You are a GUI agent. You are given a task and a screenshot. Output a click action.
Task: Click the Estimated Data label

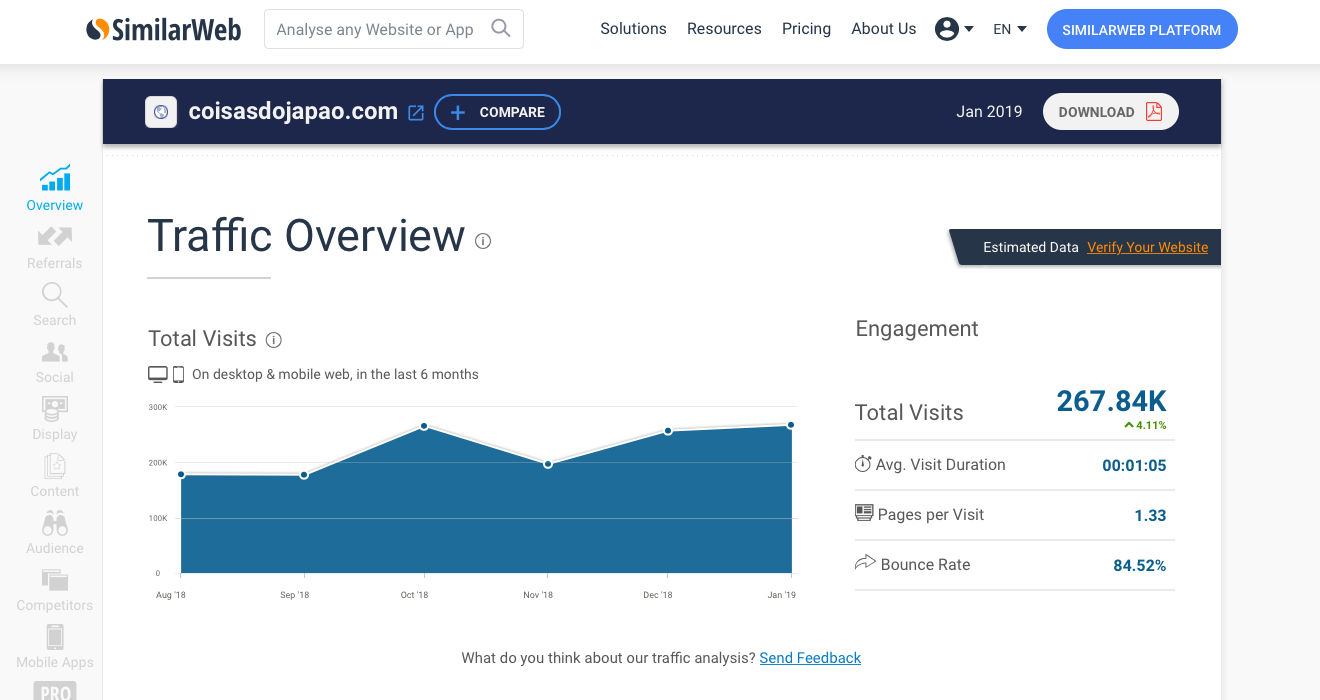(x=1031, y=247)
